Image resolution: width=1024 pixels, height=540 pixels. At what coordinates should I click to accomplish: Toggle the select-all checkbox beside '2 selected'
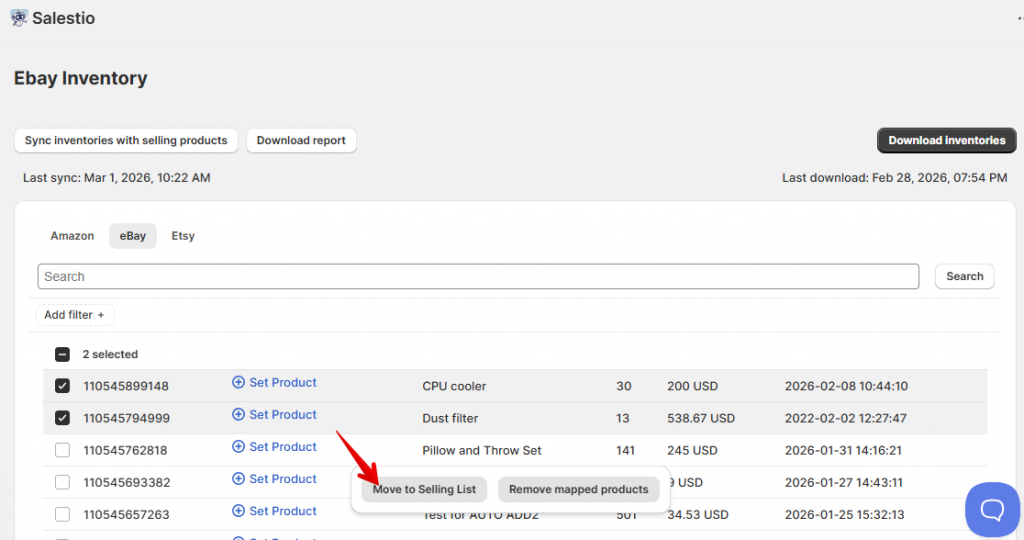62,354
